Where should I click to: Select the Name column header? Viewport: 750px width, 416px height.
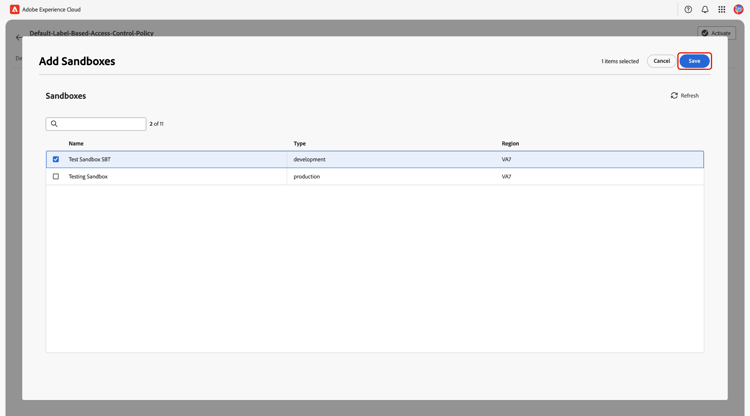(76, 143)
